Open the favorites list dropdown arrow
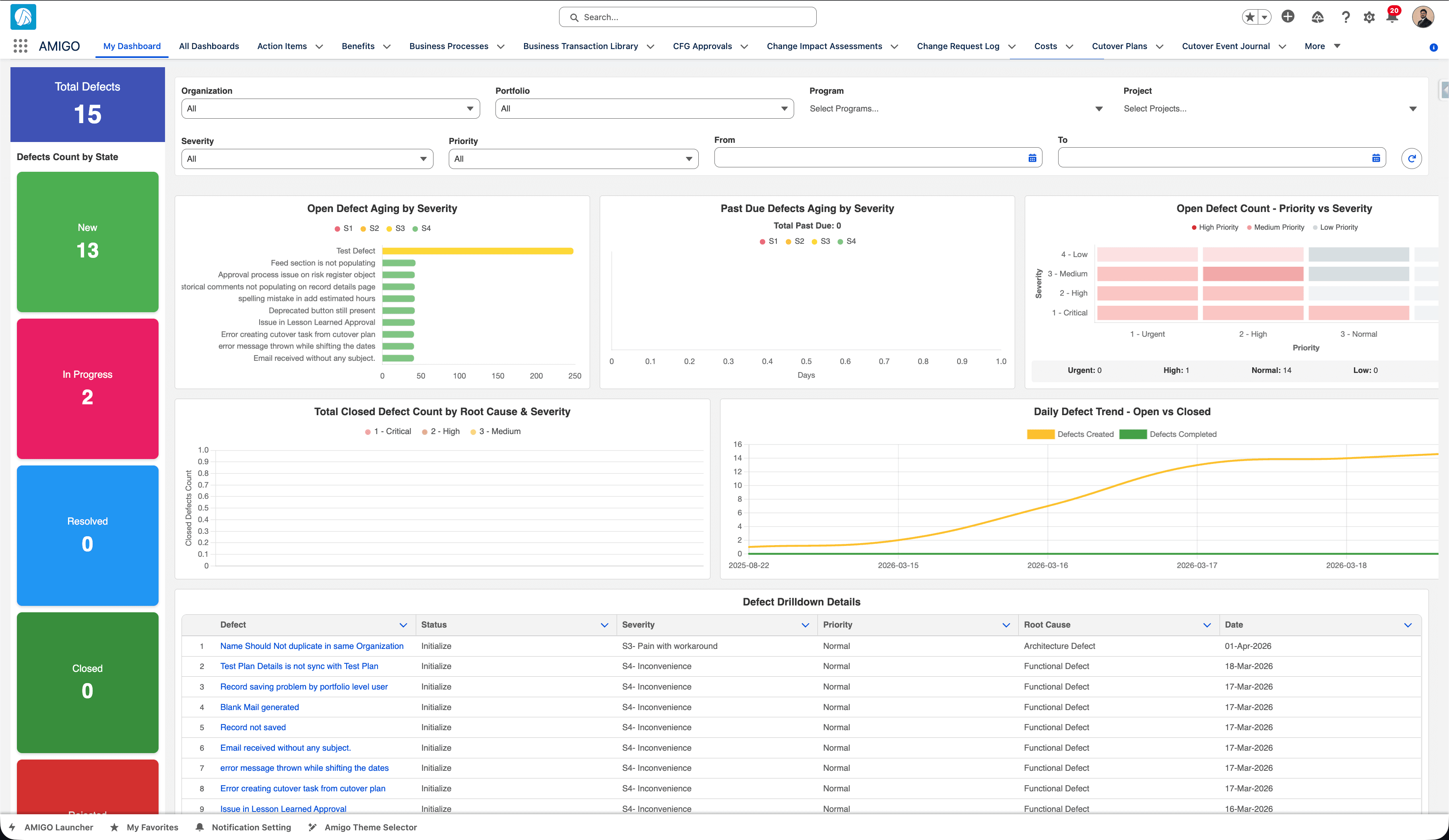This screenshot has height=840, width=1449. 1264,17
